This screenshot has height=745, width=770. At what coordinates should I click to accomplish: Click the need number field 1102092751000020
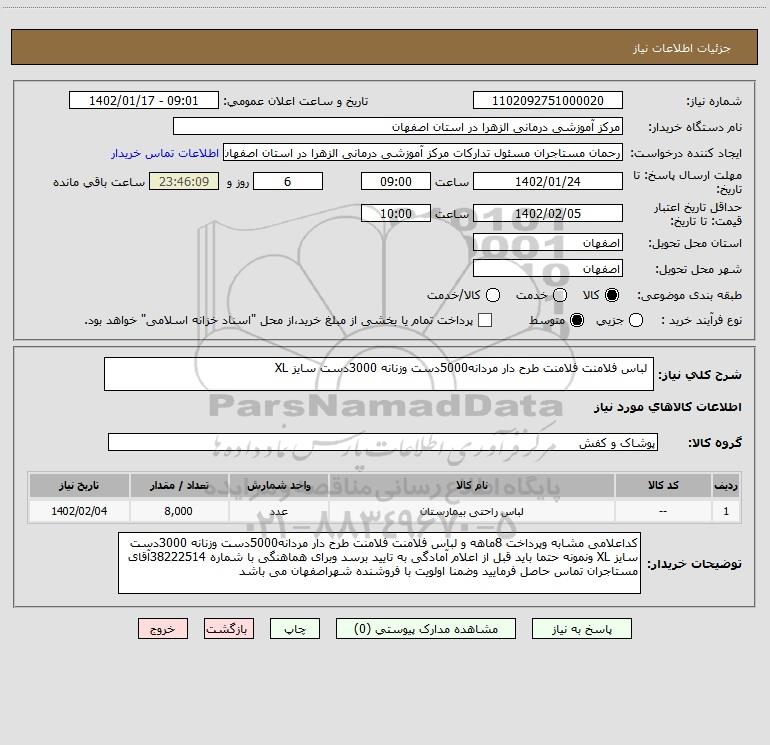pos(548,101)
